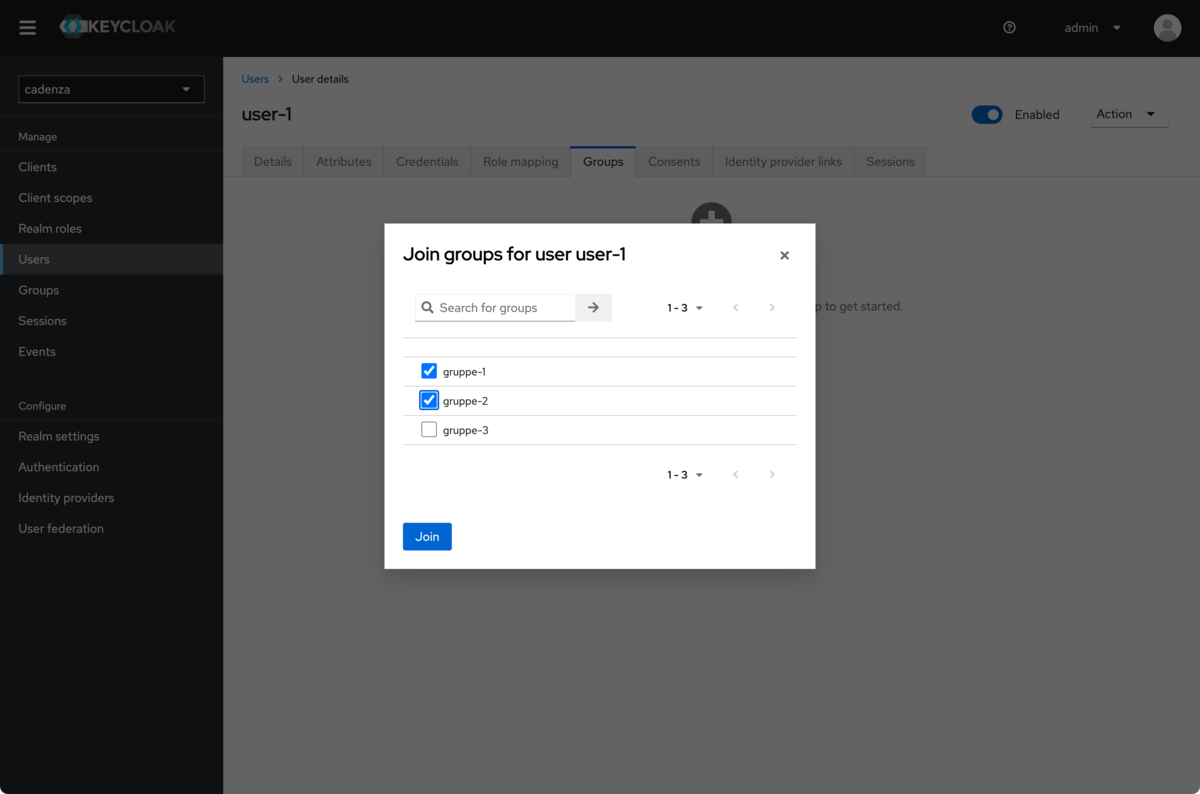Open the Action dropdown

point(1129,113)
